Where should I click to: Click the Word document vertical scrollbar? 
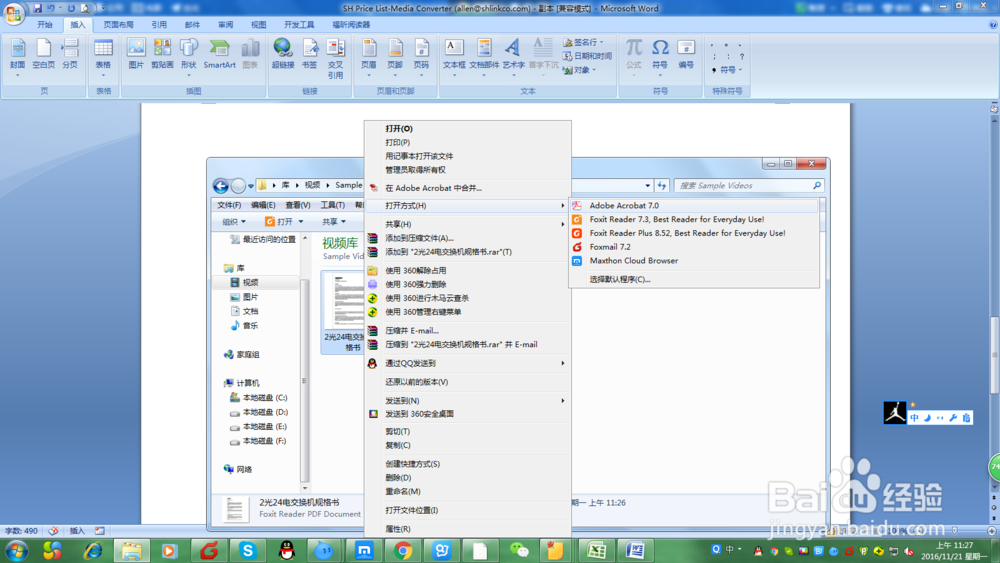(x=994, y=357)
